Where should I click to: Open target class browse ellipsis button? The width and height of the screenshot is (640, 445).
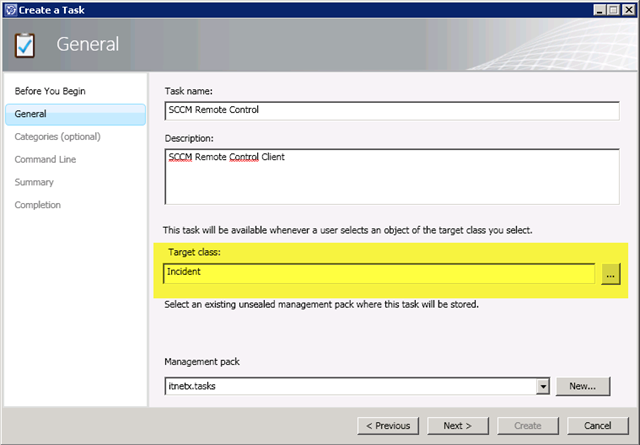(x=612, y=273)
